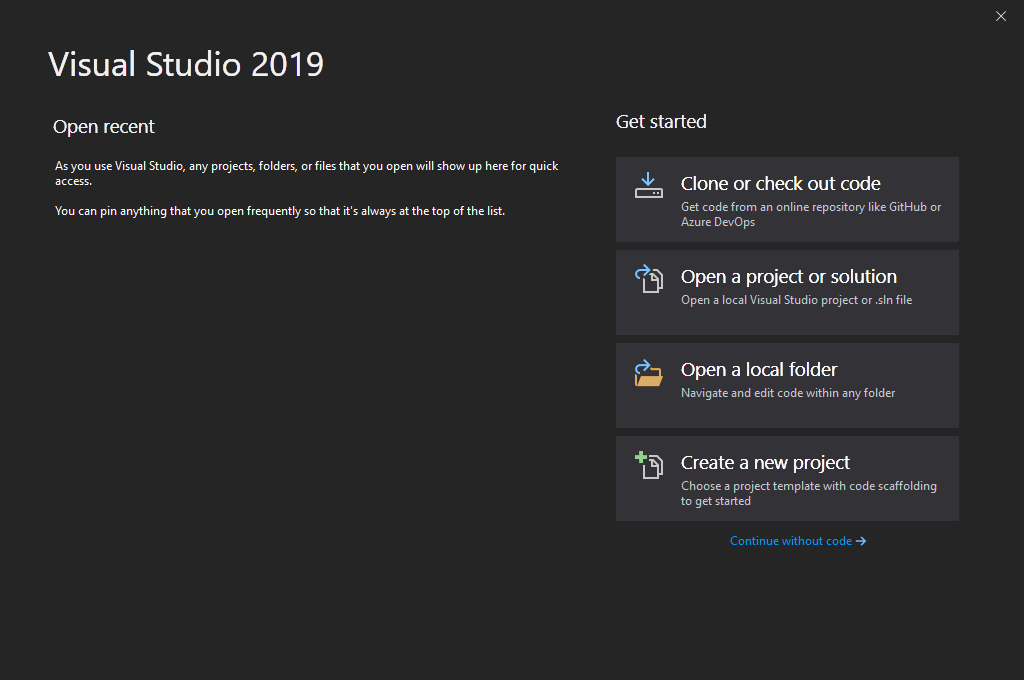Click the Clone or check out code download icon

[648, 186]
